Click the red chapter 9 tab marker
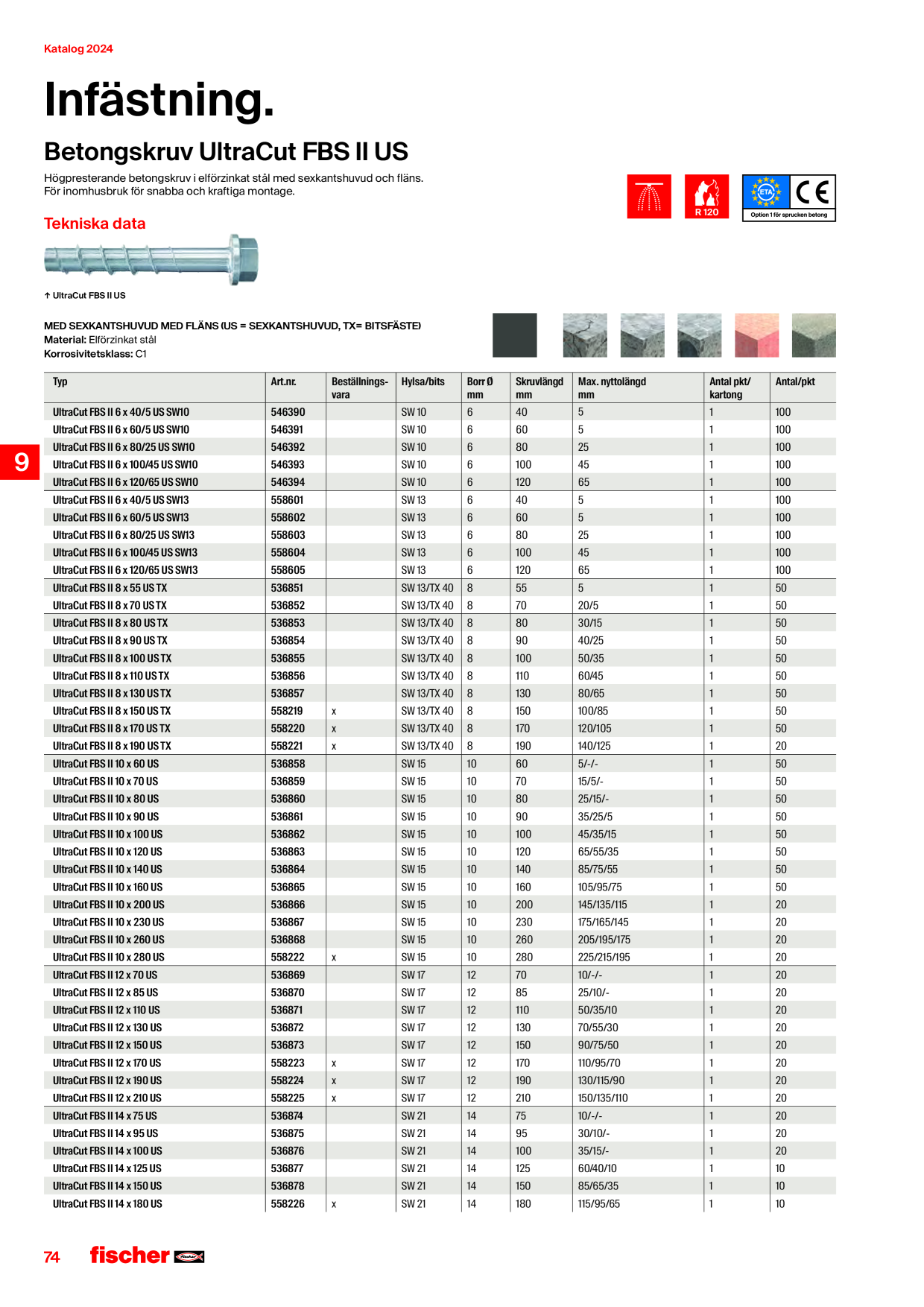This screenshot has height=1307, width=924. click(x=19, y=462)
